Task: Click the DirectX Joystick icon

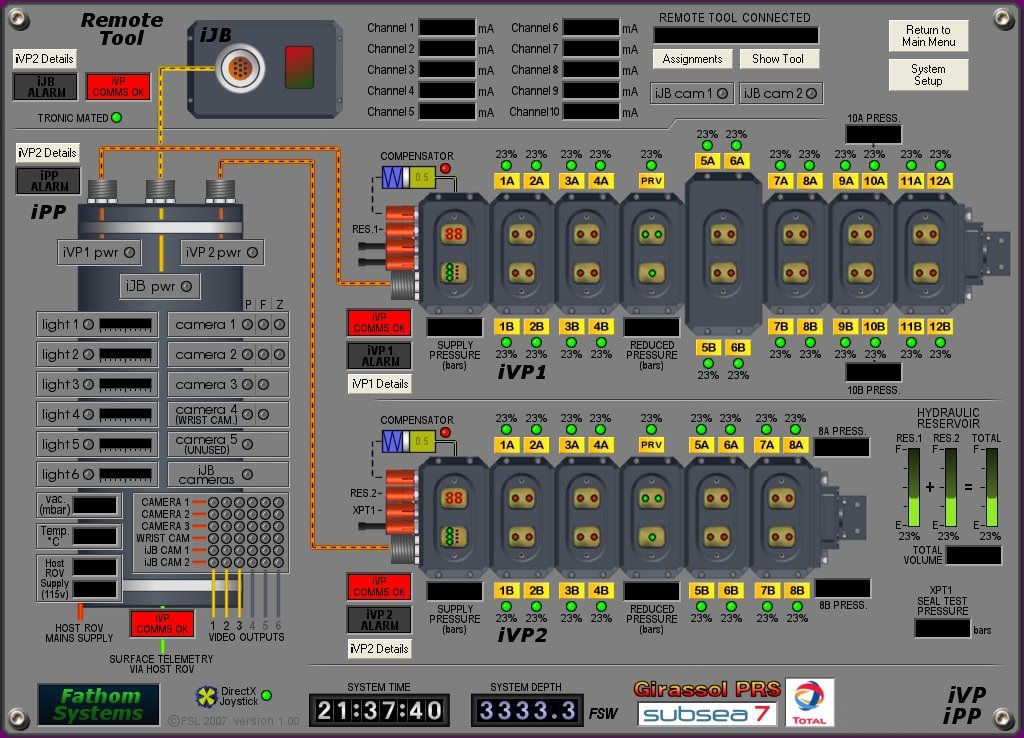Action: tap(206, 697)
